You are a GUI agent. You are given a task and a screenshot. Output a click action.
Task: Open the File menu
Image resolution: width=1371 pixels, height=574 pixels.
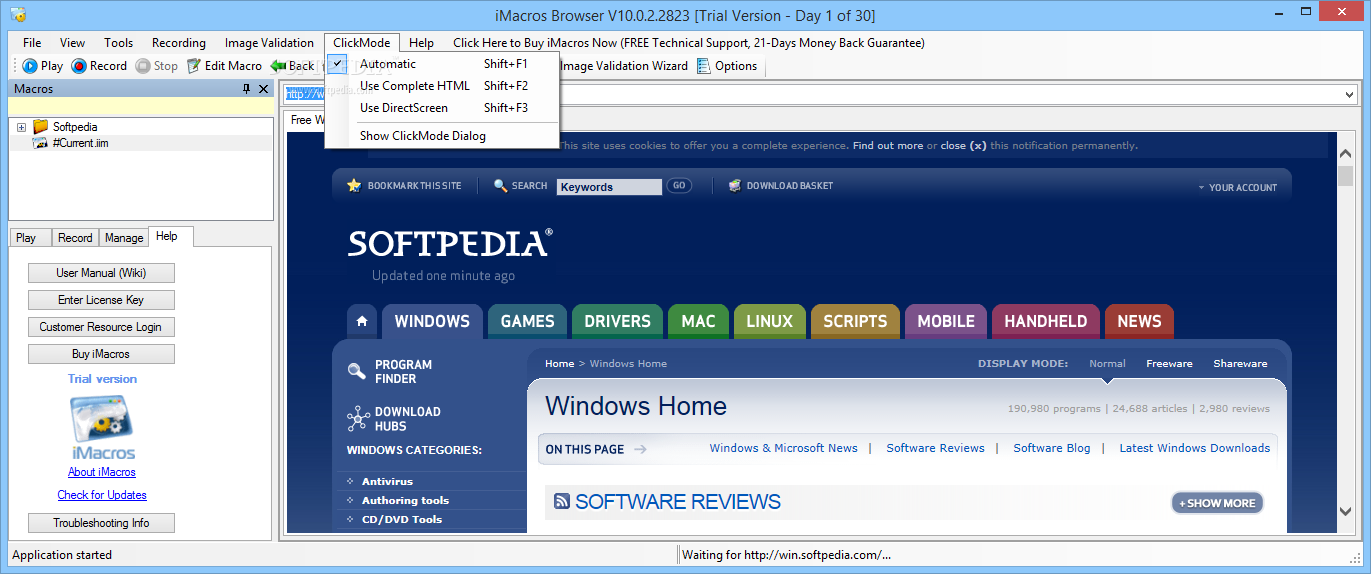point(32,43)
